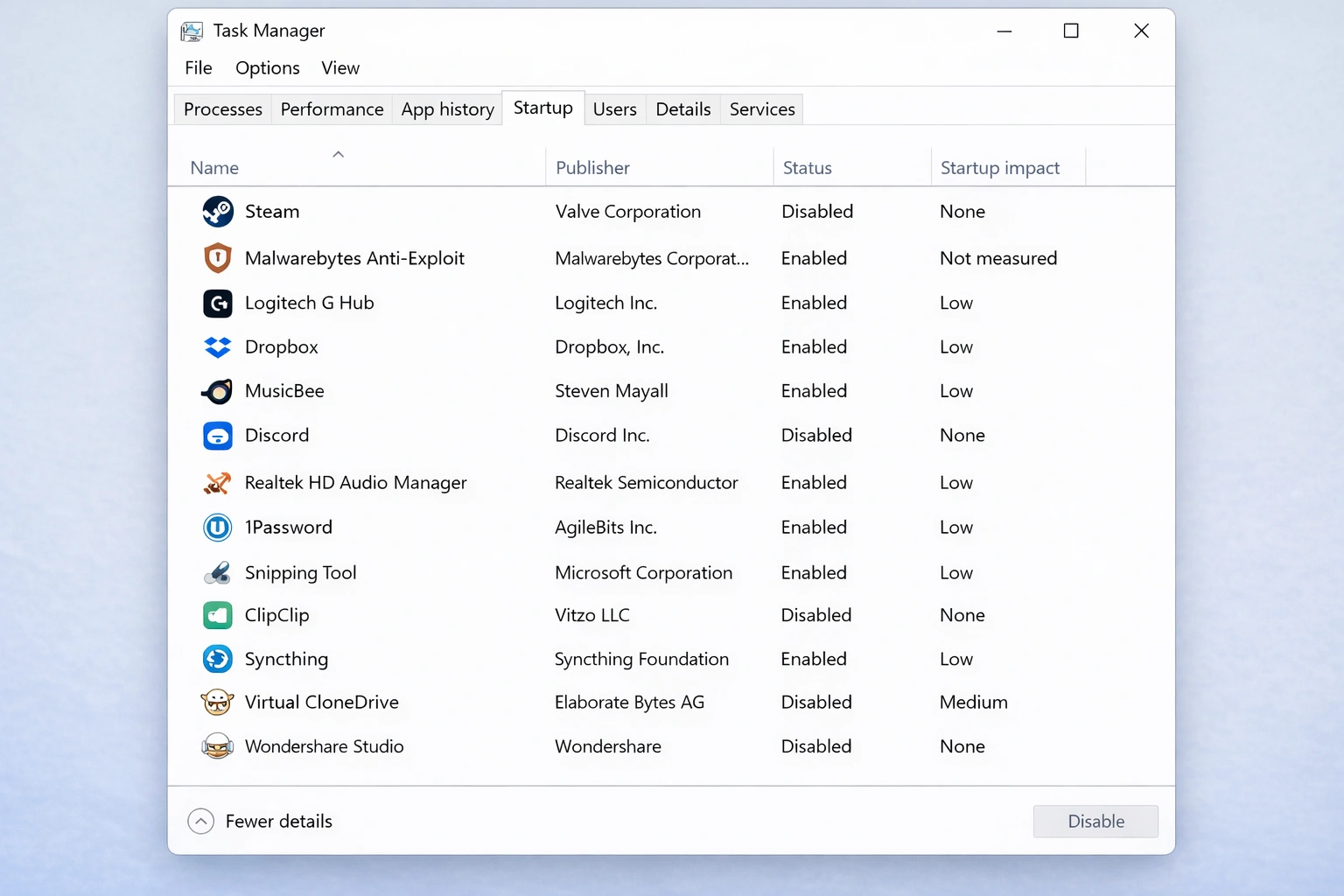Click the MusicBee icon
The width and height of the screenshot is (1344, 896).
(217, 391)
